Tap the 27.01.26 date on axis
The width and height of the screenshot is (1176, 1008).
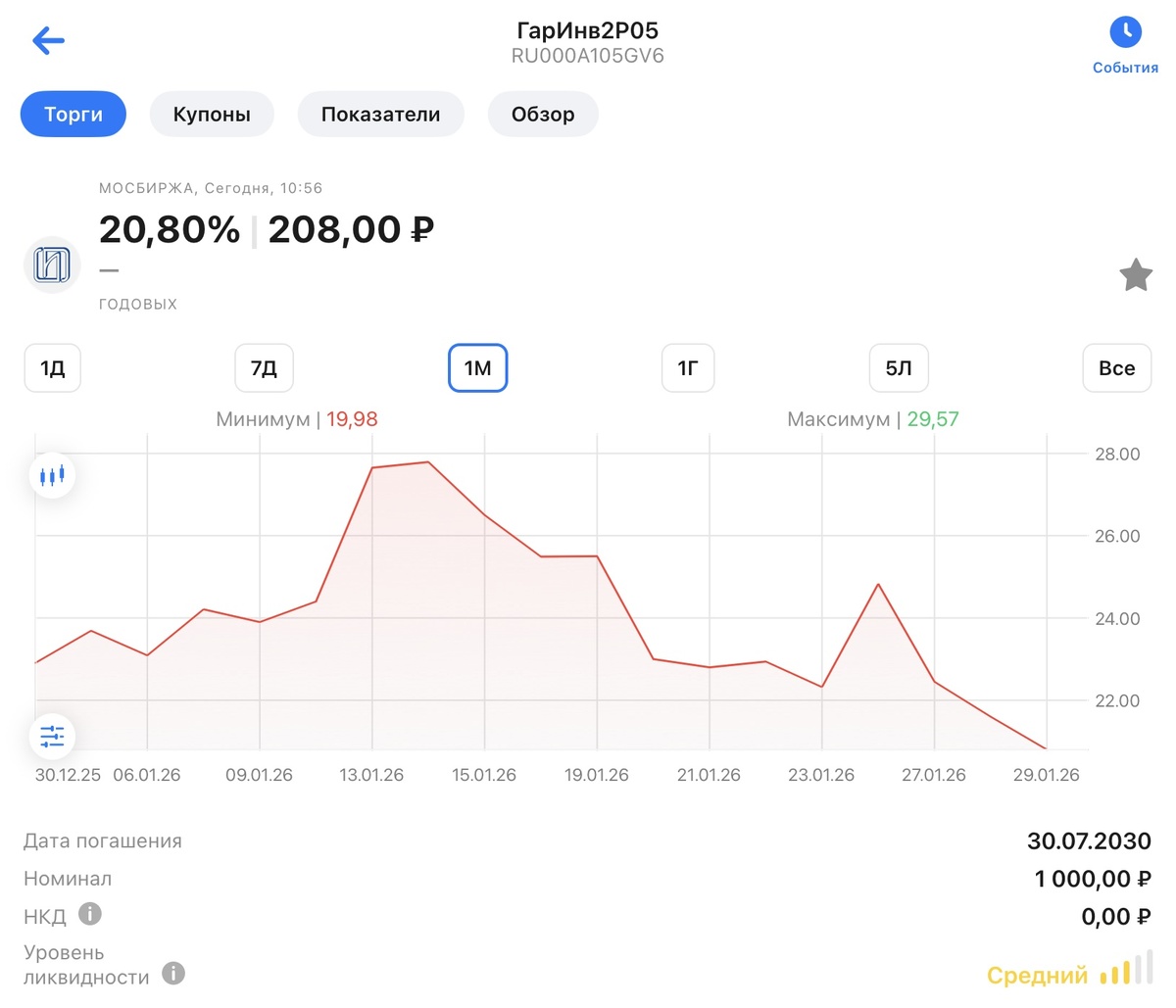tap(934, 775)
